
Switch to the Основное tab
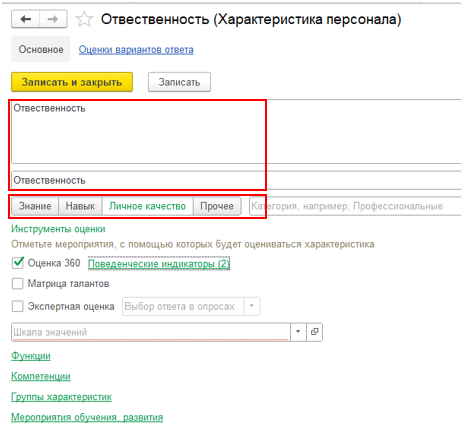(41, 49)
